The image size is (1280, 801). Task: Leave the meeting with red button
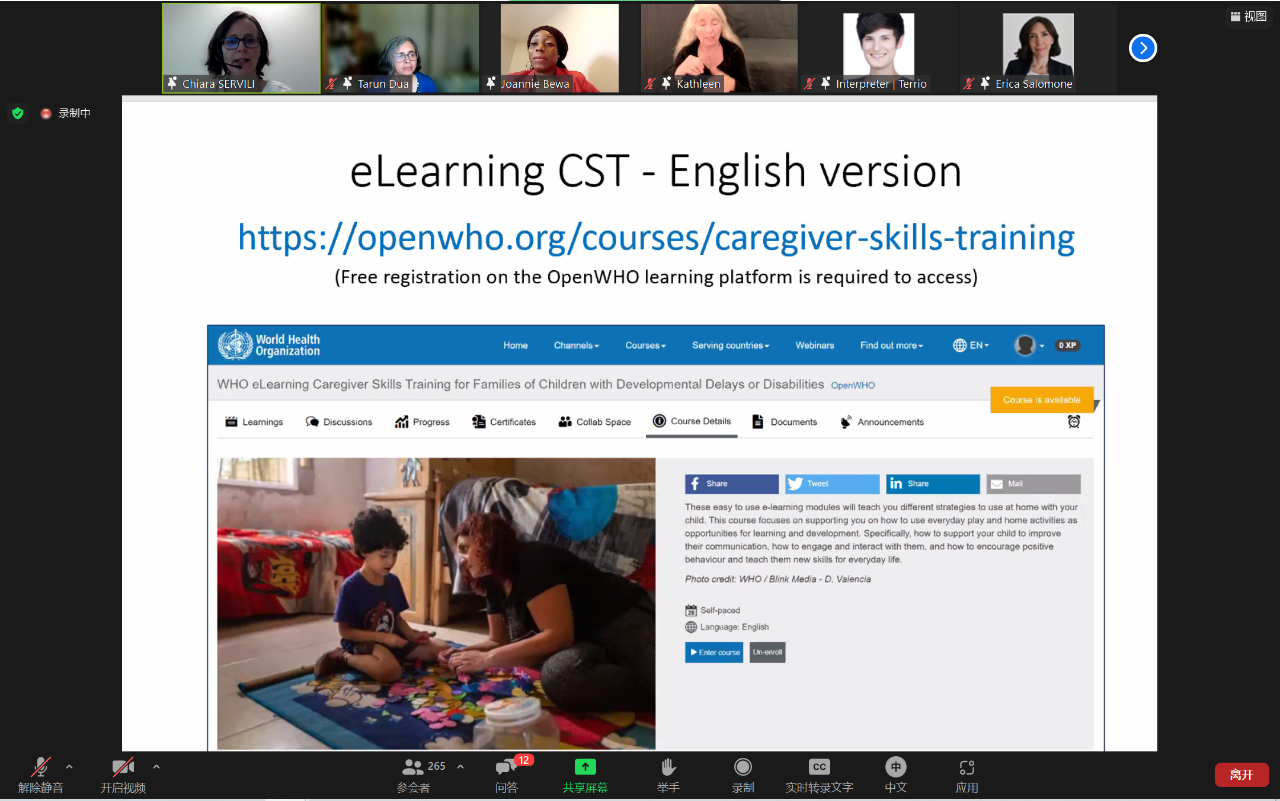(1242, 774)
